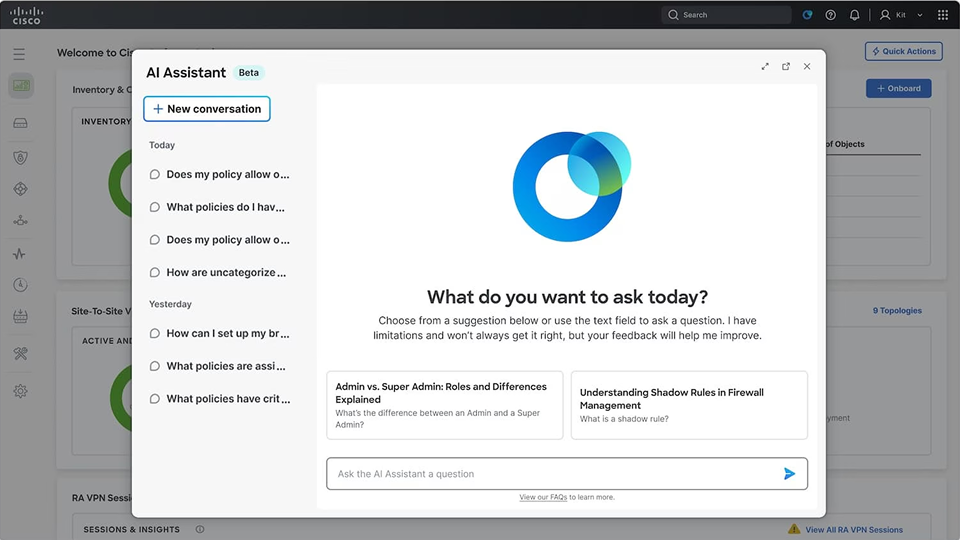Open 'How are uncategorize...' conversation

tap(218, 272)
